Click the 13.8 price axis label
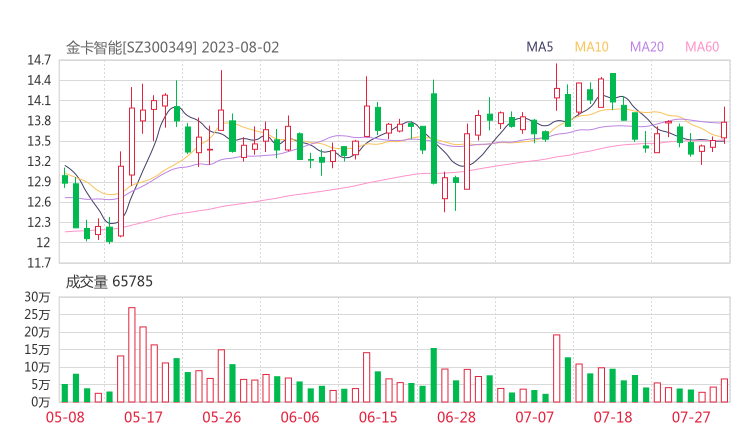This screenshot has width=740, height=440. 39,121
